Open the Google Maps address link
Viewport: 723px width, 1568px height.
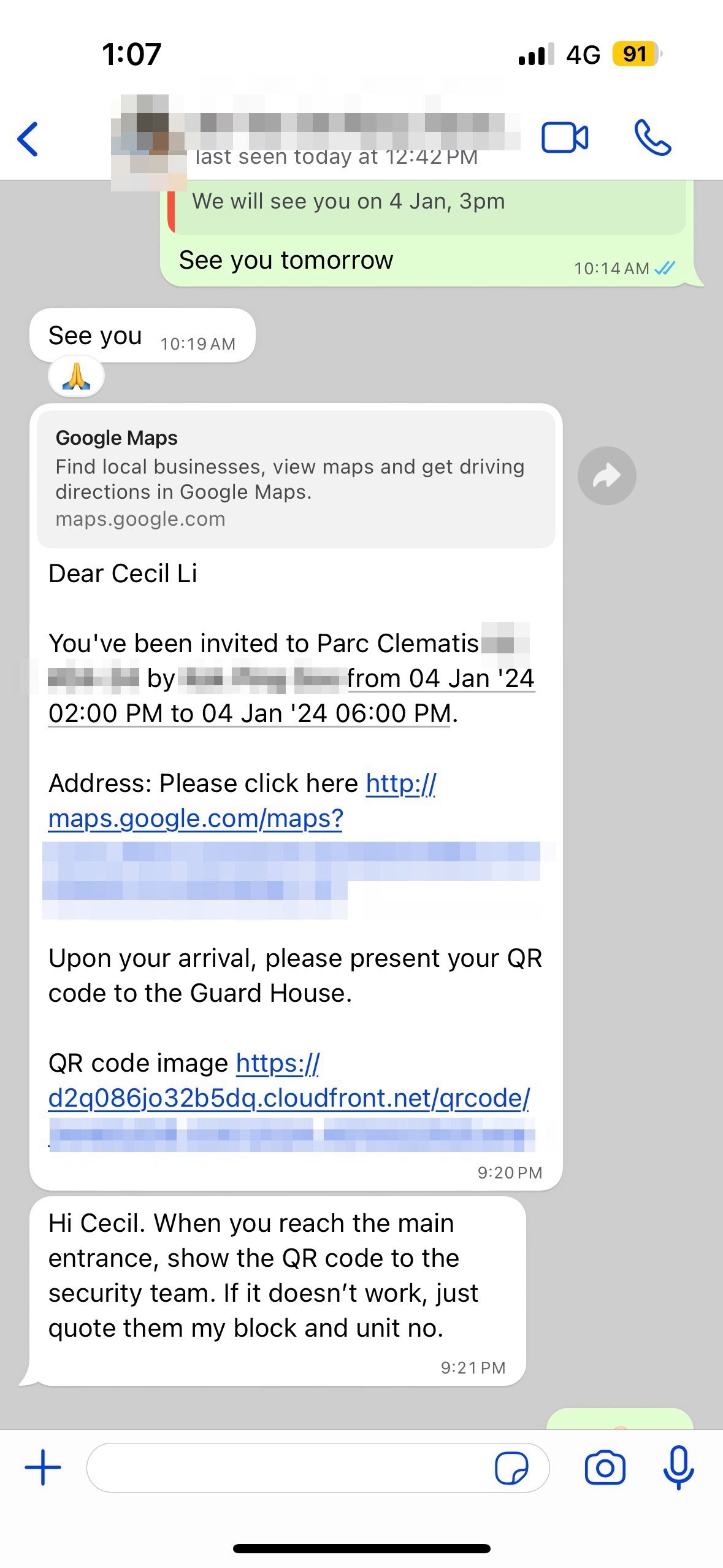coord(195,818)
